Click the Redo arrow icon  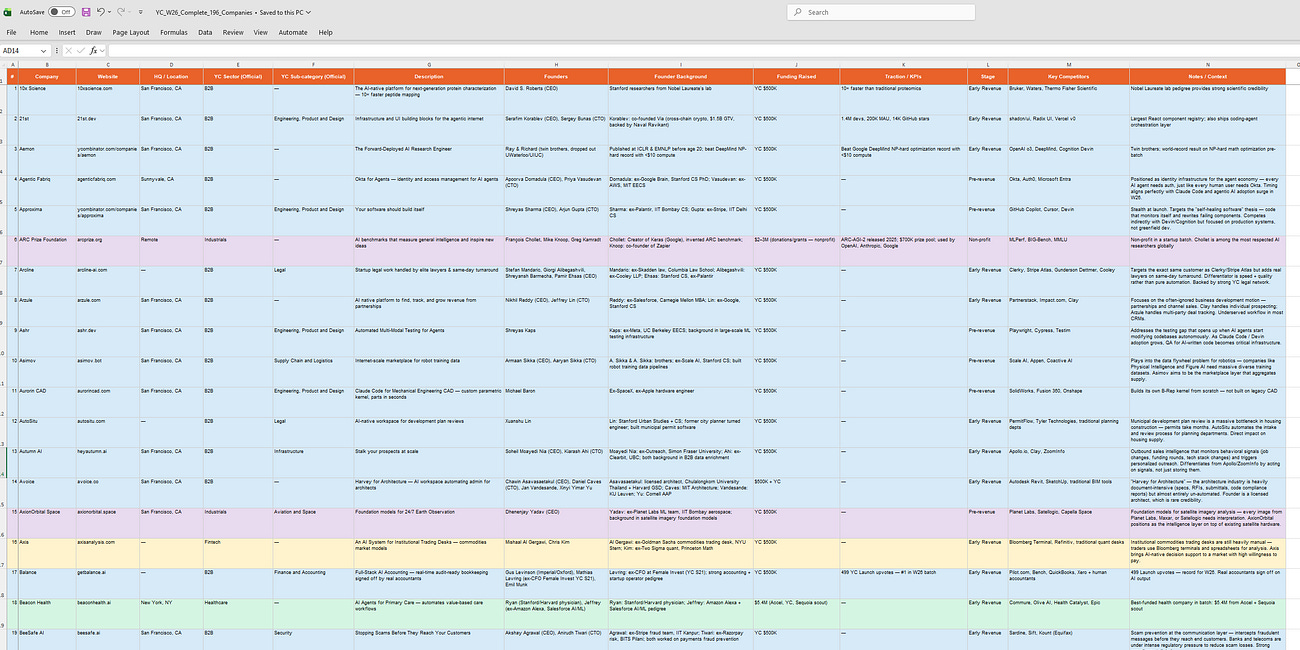coord(122,12)
